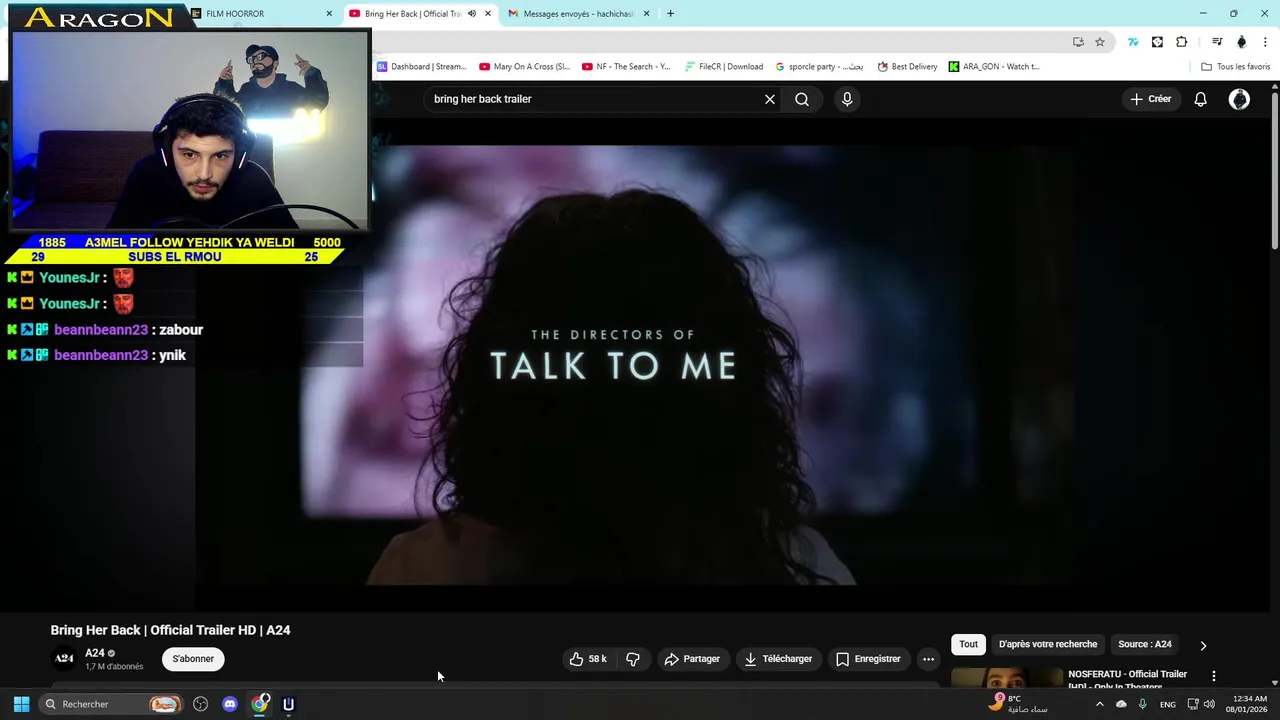
Task: Open sporcle party bookmark
Action: click(819, 67)
